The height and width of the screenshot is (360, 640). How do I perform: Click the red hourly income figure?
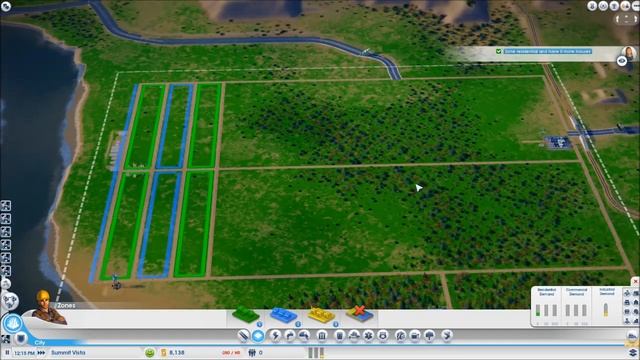point(231,353)
